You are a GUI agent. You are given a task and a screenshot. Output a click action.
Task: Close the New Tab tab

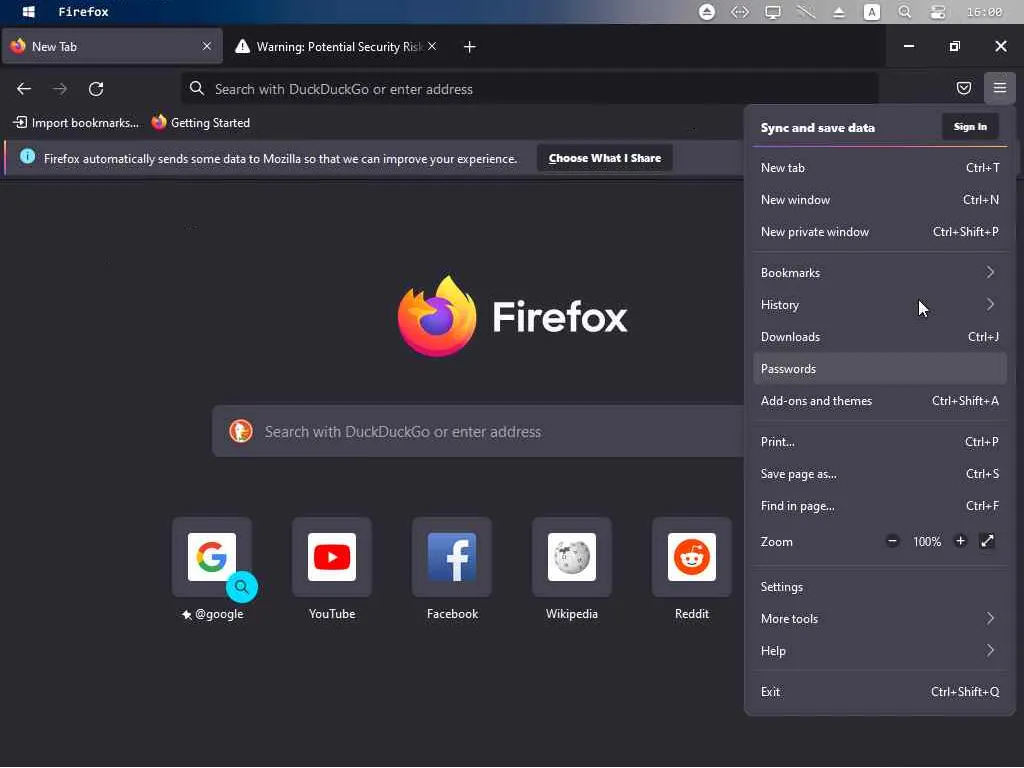coord(206,46)
